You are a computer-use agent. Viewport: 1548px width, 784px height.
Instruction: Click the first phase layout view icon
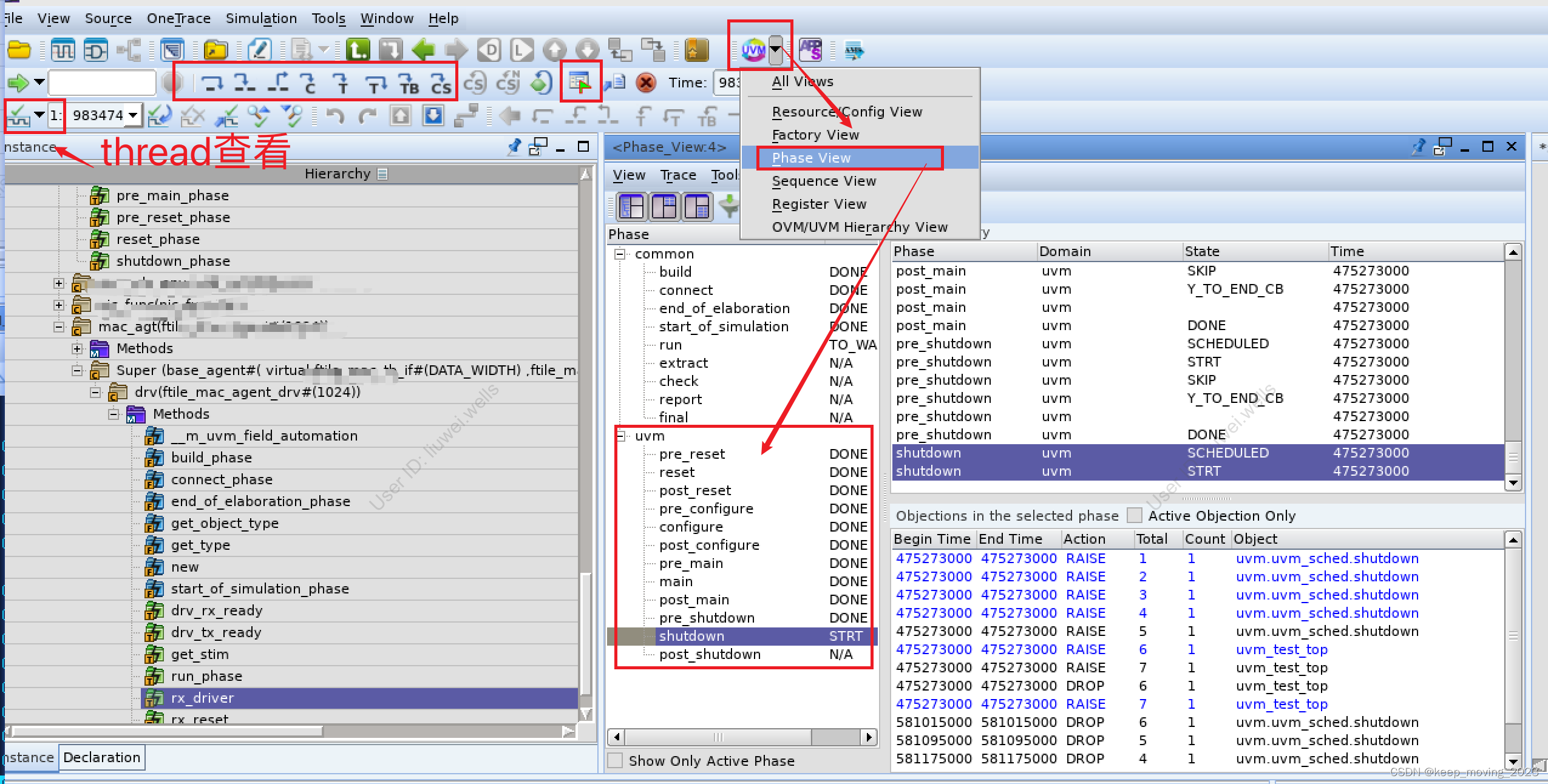631,208
